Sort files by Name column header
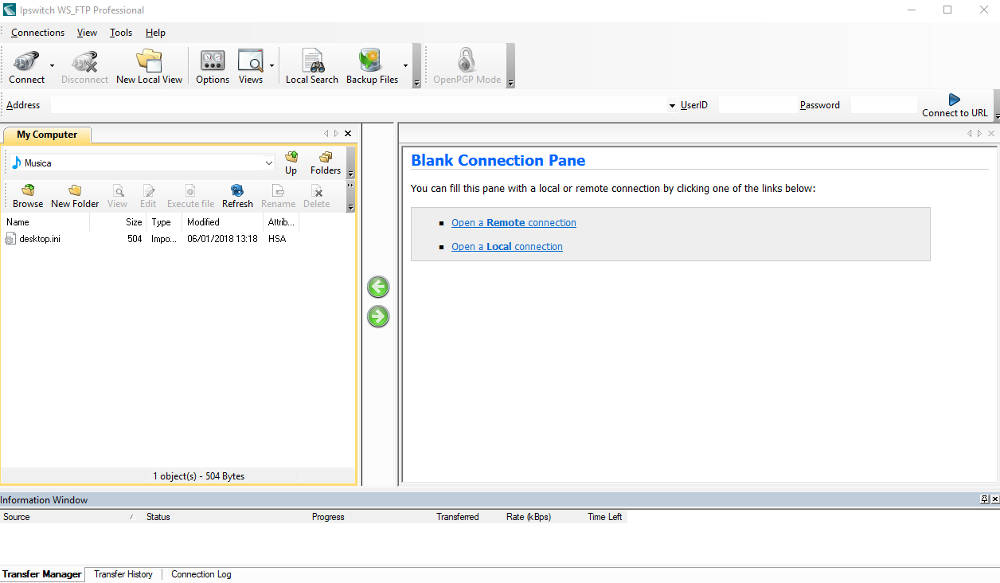The height and width of the screenshot is (583, 1000). coord(45,222)
